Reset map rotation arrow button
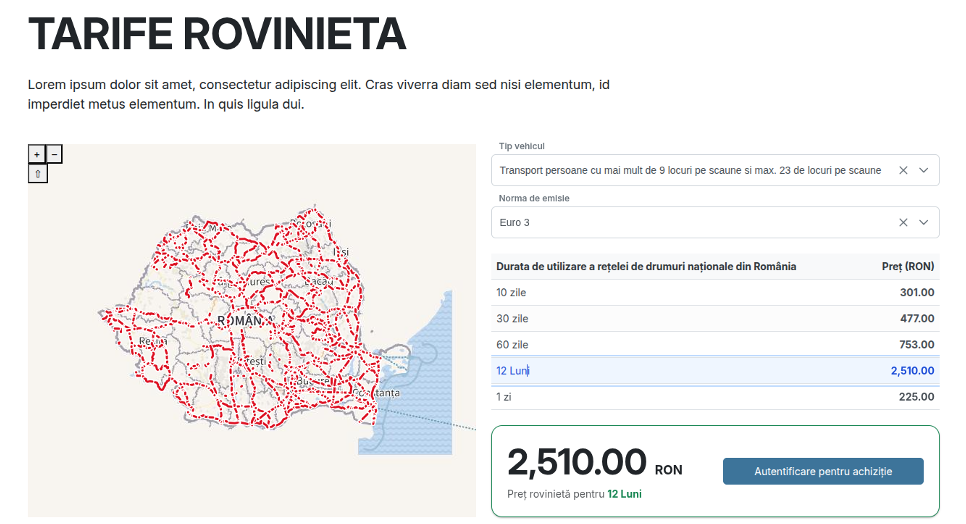This screenshot has width=966, height=524. [x=38, y=174]
